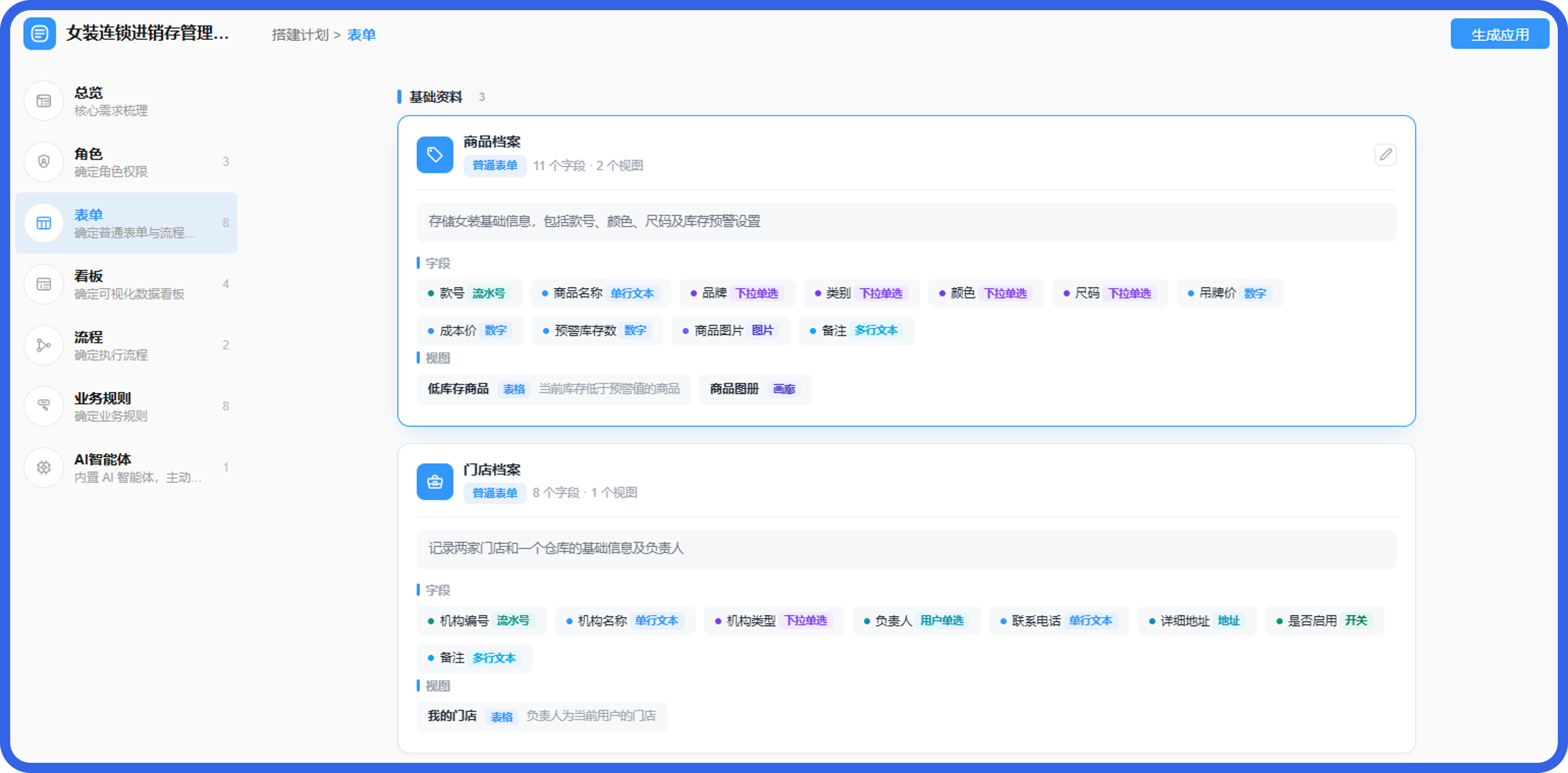Click the 表单 breadcrumb link
Image resolution: width=1568 pixels, height=773 pixels.
362,35
